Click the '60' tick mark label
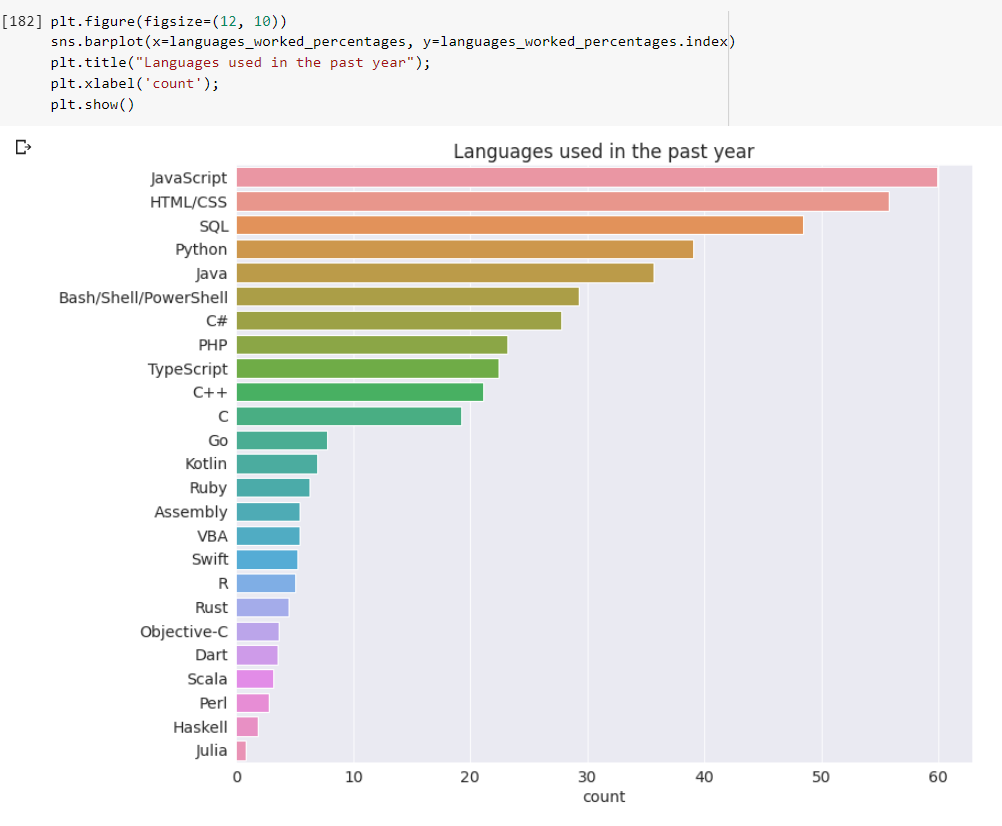 point(936,774)
